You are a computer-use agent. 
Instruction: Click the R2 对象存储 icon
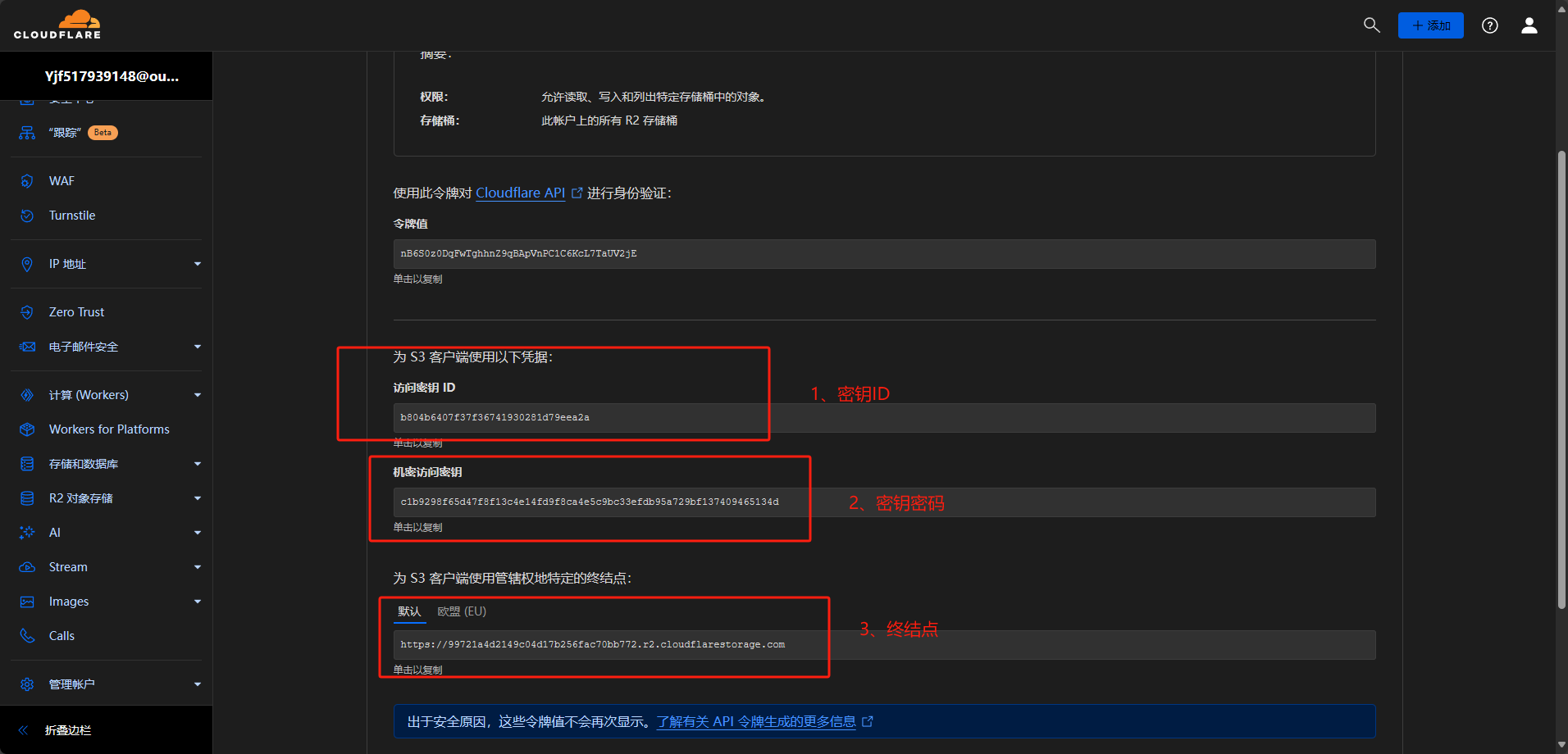coord(27,498)
